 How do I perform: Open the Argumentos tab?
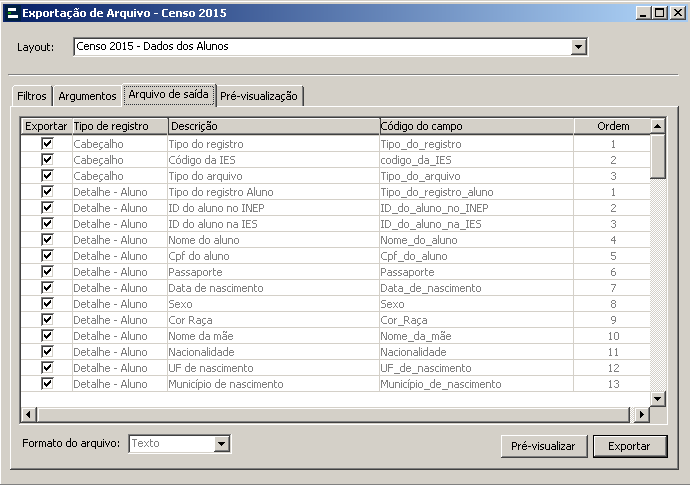(x=87, y=96)
